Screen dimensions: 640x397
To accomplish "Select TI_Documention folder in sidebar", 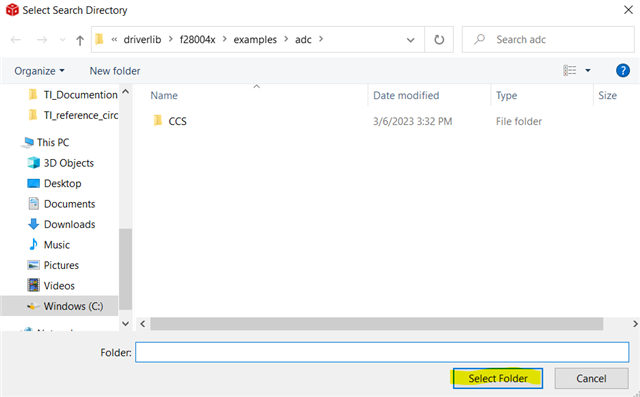I will click(81, 95).
